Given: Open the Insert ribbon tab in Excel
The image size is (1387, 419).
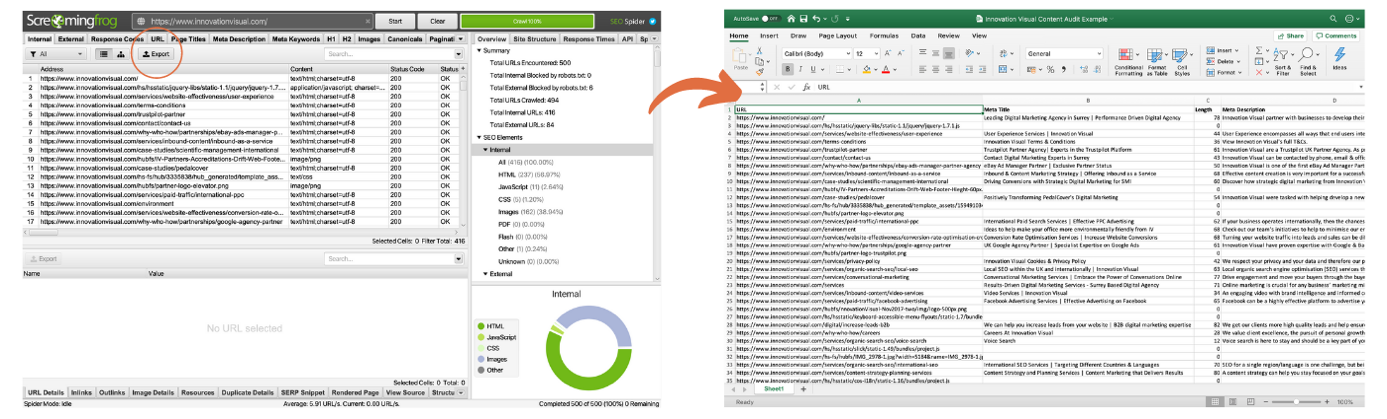Looking at the screenshot, I should click(769, 35).
